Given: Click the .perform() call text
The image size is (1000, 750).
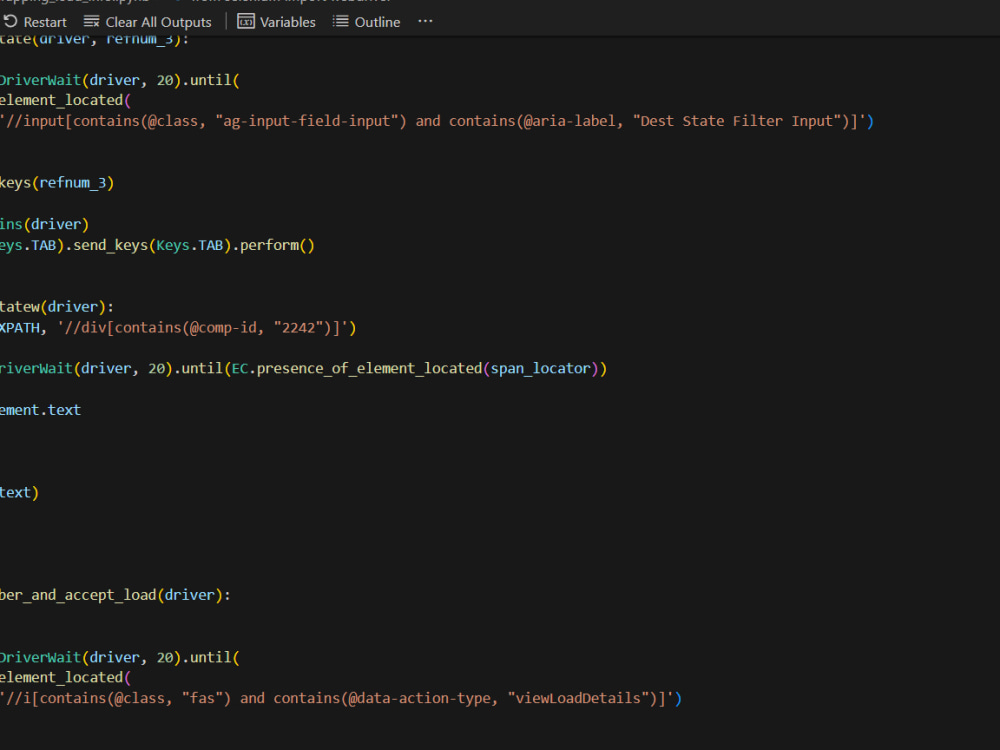Looking at the screenshot, I should [273, 245].
